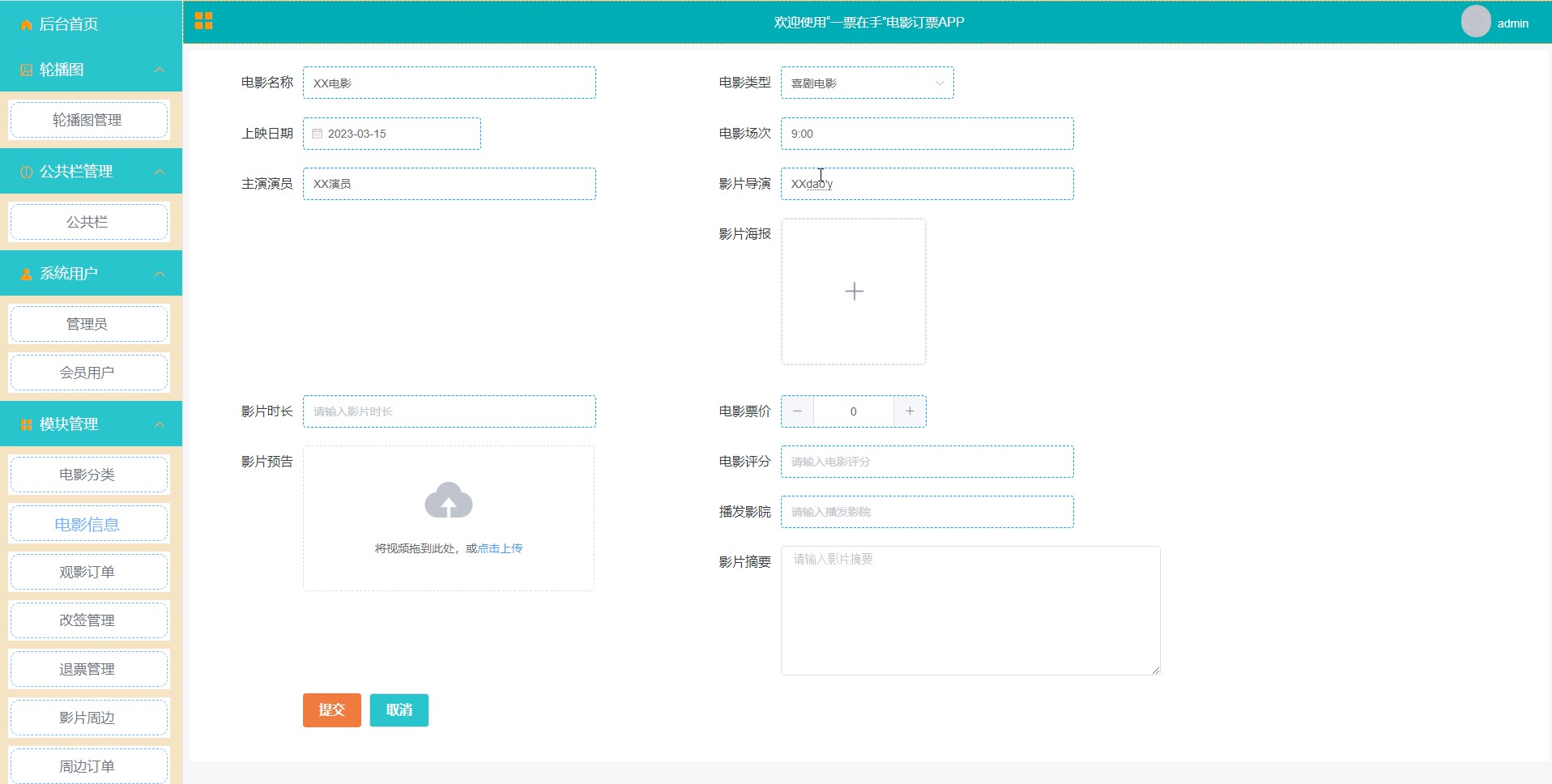Focus the 电影评分 input field
Screen dimensions: 1552x784
point(927,462)
